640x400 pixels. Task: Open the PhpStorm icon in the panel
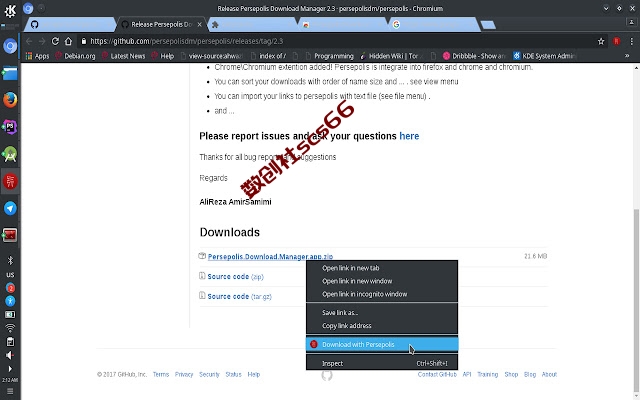(x=10, y=127)
